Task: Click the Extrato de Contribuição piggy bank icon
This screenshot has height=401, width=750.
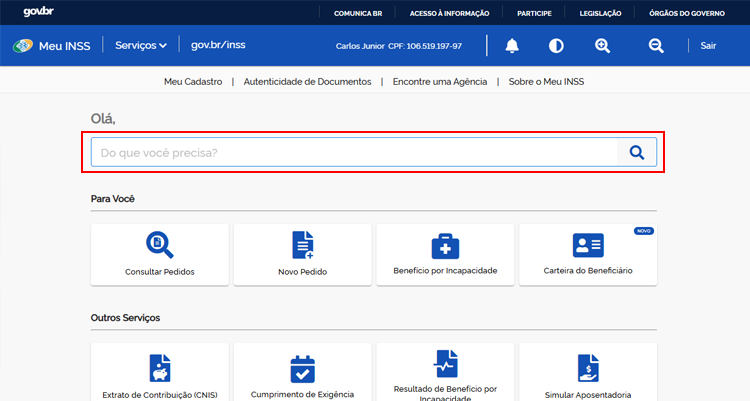Action: click(x=160, y=368)
